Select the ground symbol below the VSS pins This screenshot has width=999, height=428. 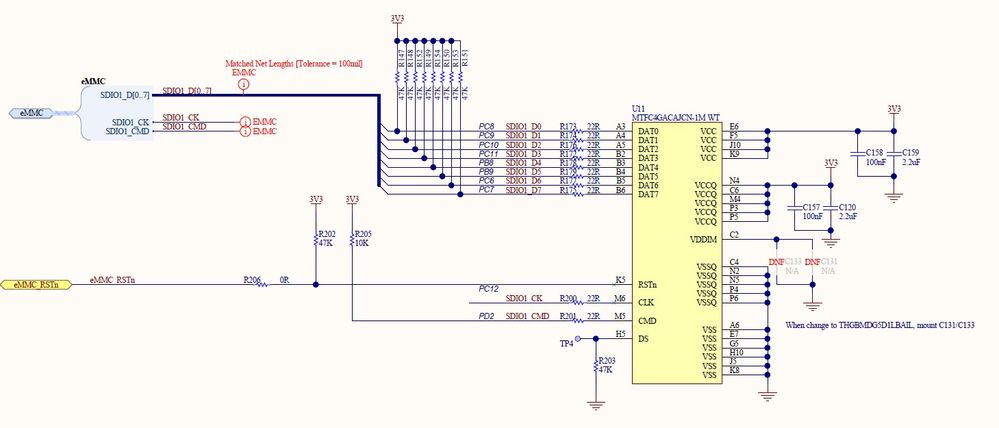768,396
